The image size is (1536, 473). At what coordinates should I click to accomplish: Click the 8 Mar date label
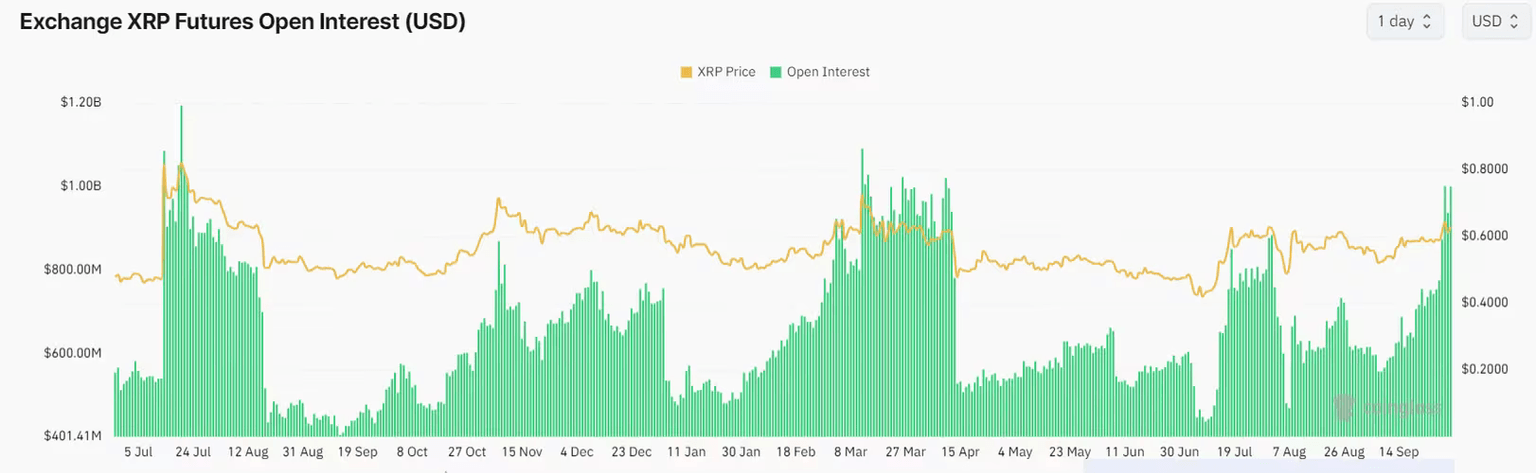tap(850, 452)
